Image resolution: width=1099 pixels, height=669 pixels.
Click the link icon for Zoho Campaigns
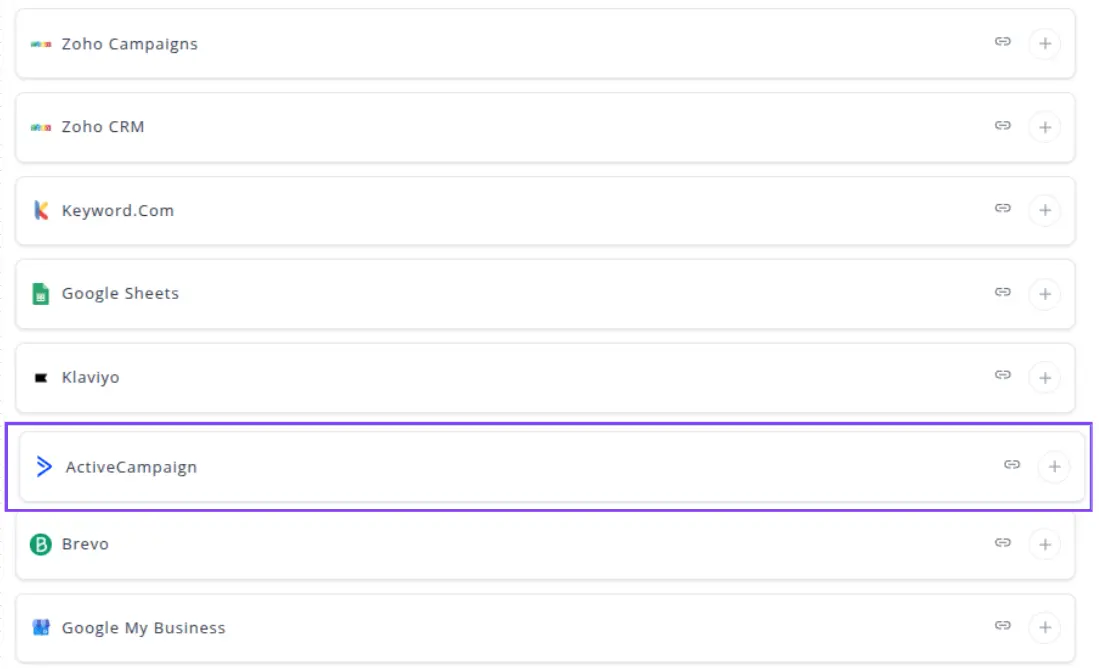pos(1002,42)
